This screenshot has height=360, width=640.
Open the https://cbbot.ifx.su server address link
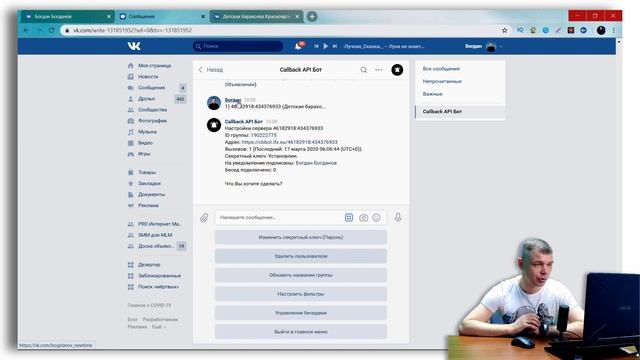click(x=290, y=142)
